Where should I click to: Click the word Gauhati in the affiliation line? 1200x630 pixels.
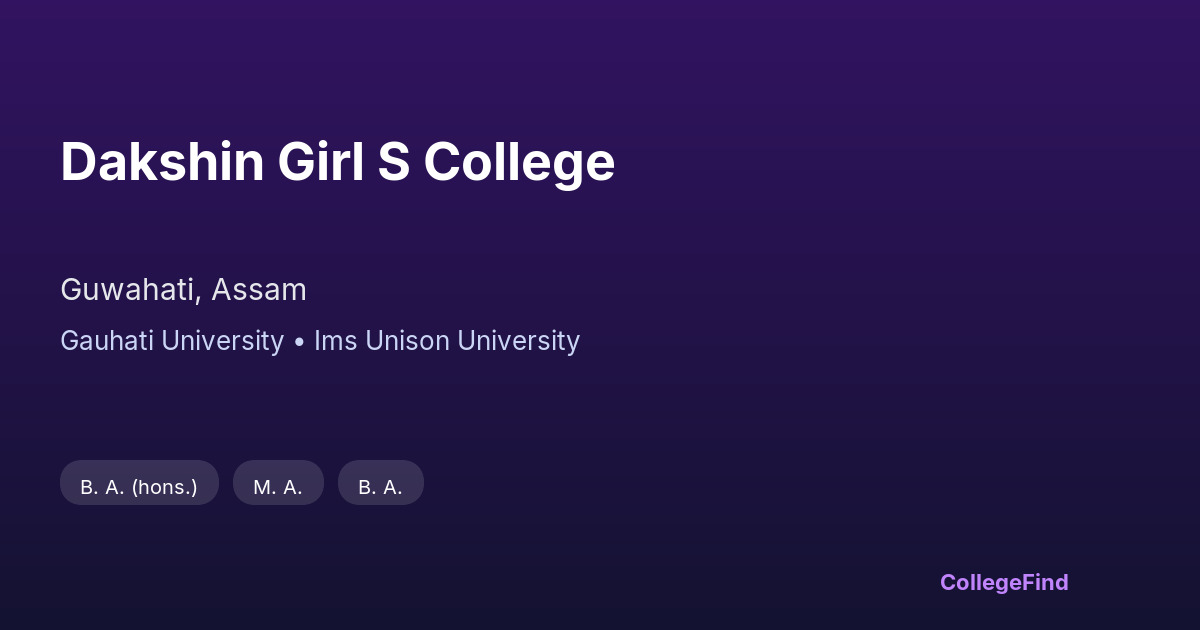pos(107,341)
